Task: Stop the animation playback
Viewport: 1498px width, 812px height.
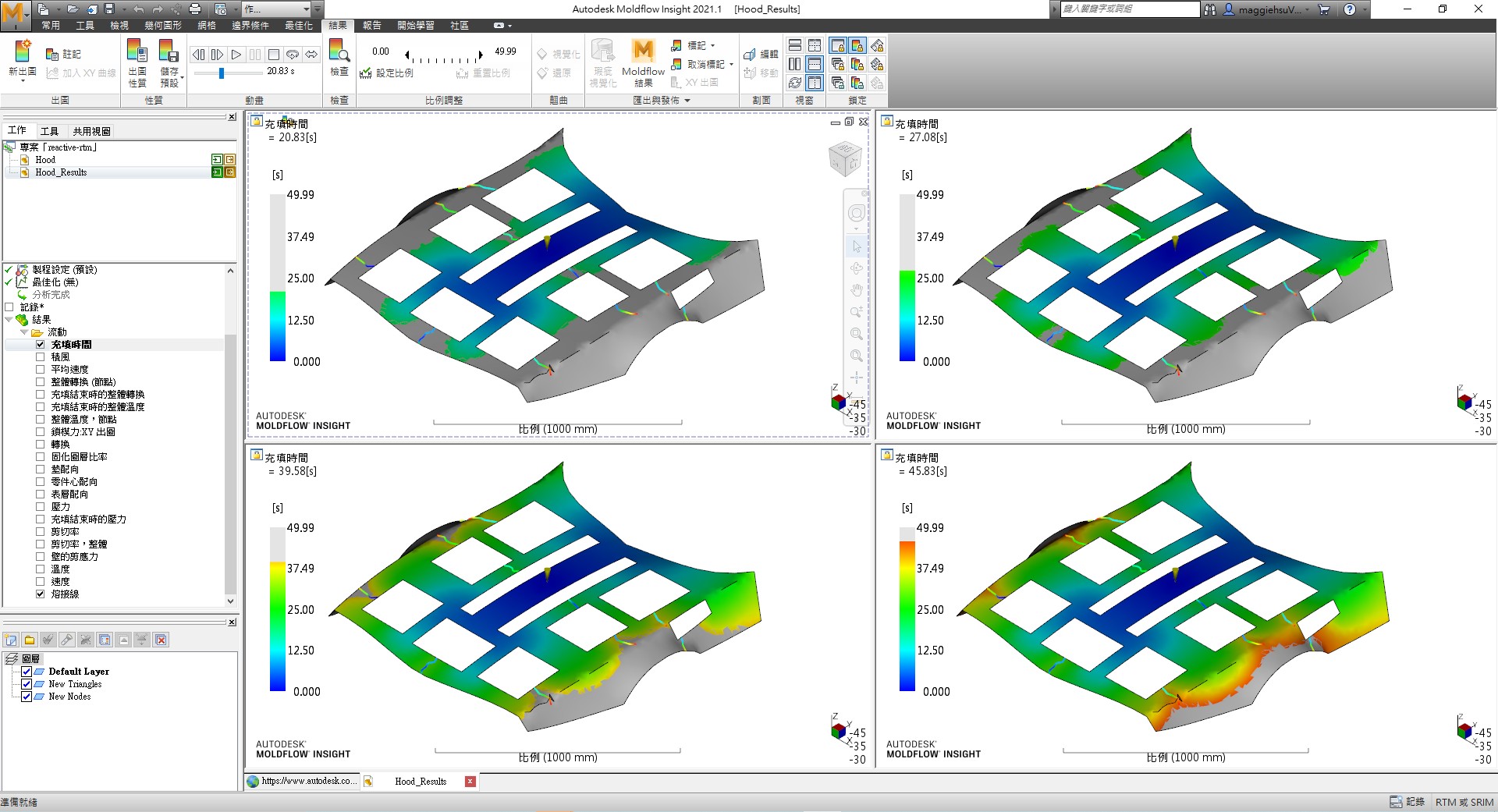Action: point(274,55)
